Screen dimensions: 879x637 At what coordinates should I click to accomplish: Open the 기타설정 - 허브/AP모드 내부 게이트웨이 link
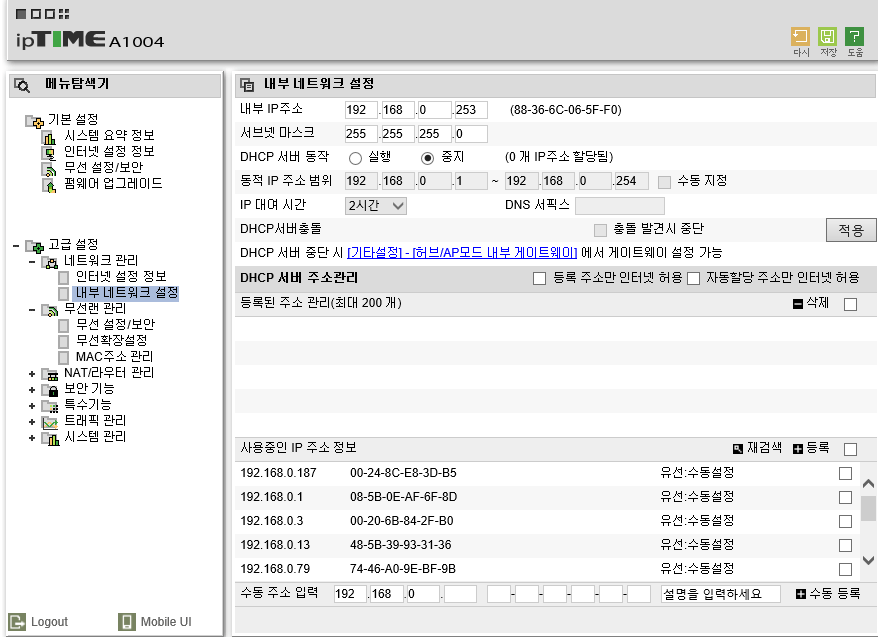(462, 253)
